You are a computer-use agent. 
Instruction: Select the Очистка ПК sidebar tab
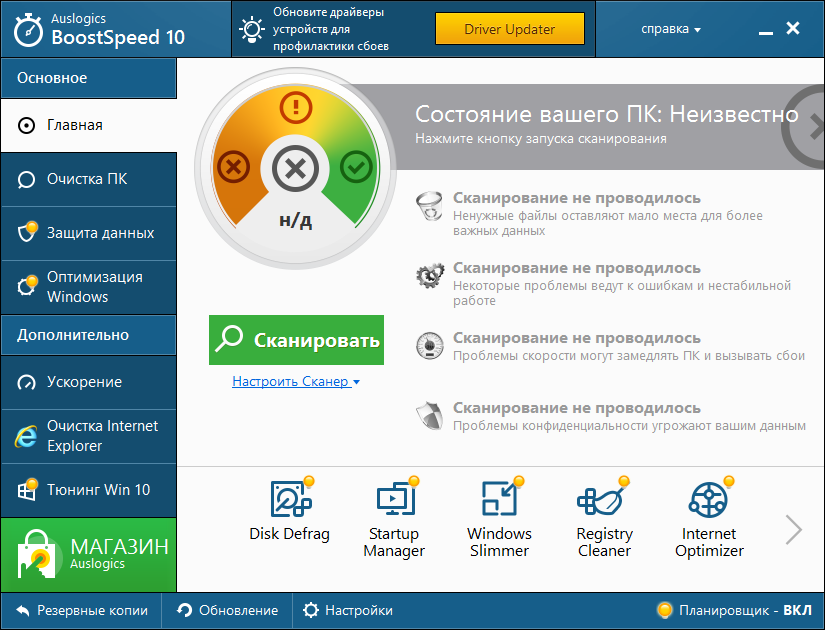pyautogui.click(x=88, y=180)
